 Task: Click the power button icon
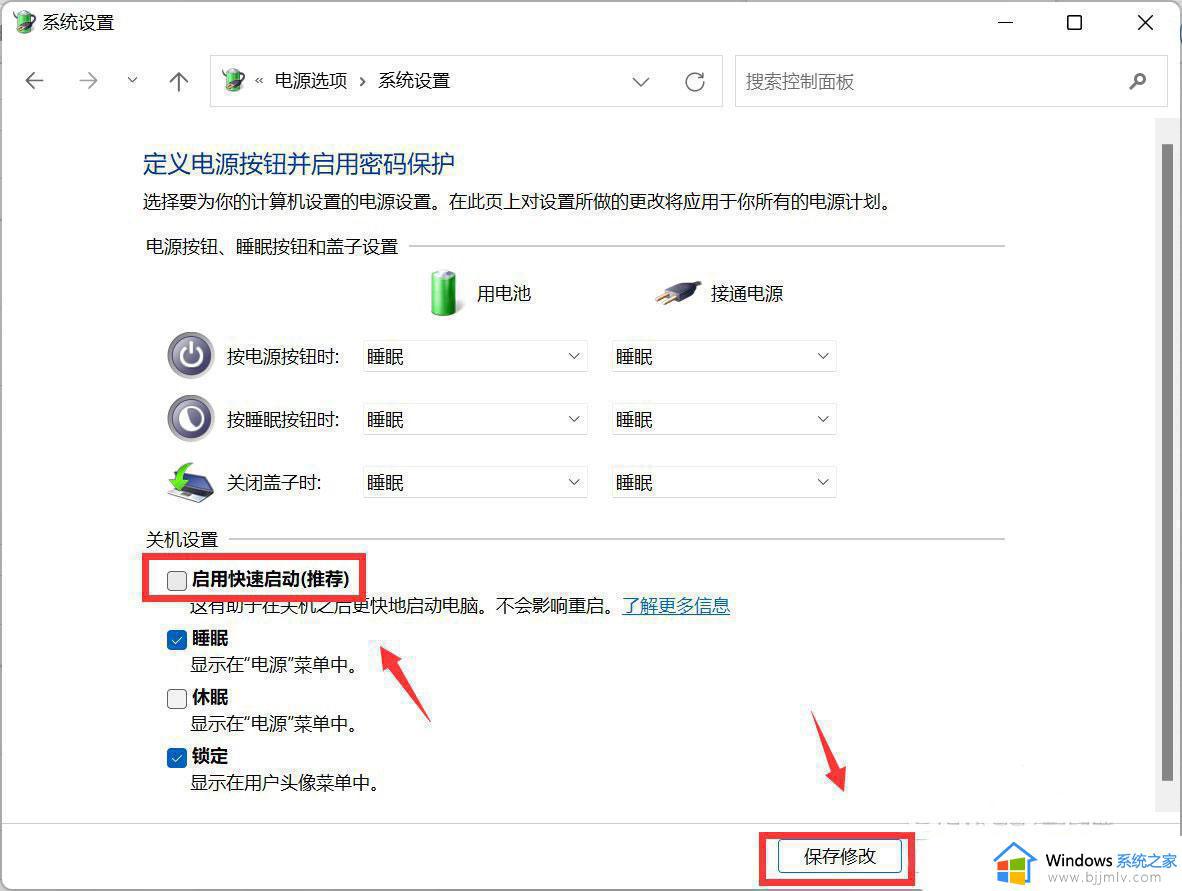(191, 355)
